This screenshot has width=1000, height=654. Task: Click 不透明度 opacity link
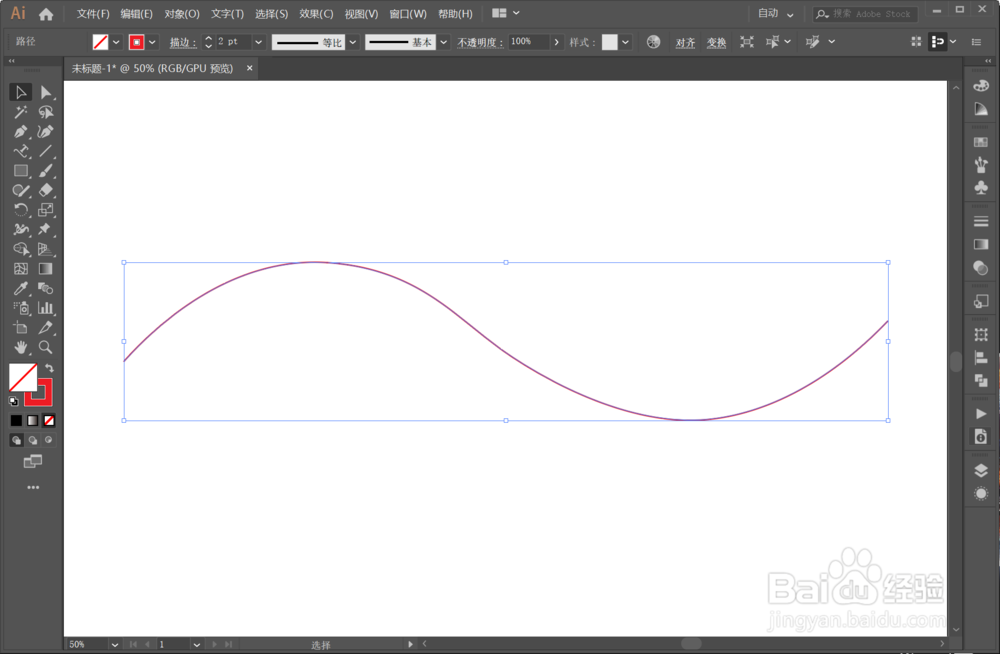click(x=480, y=42)
